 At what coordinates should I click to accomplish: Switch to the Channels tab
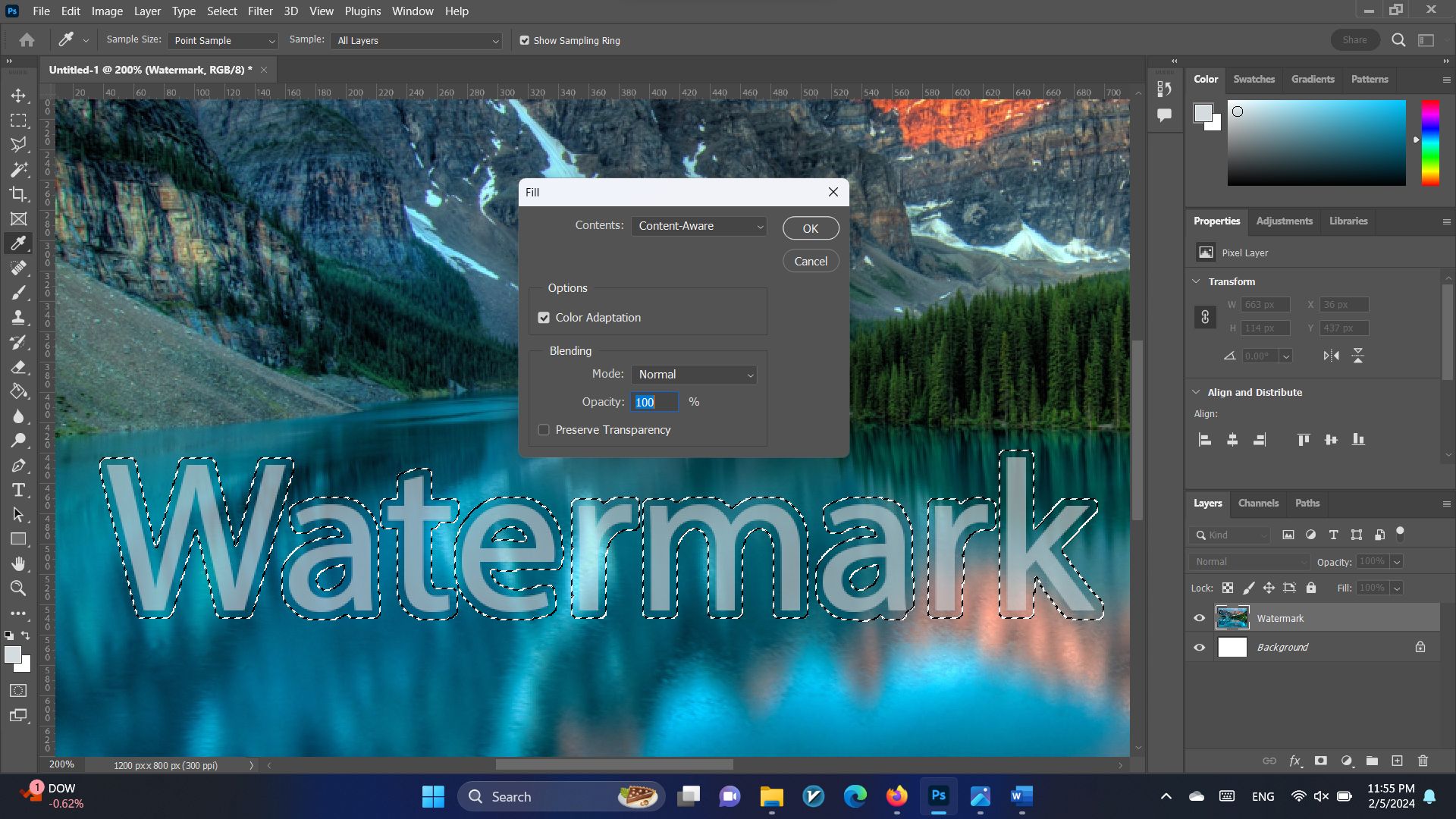[1257, 503]
